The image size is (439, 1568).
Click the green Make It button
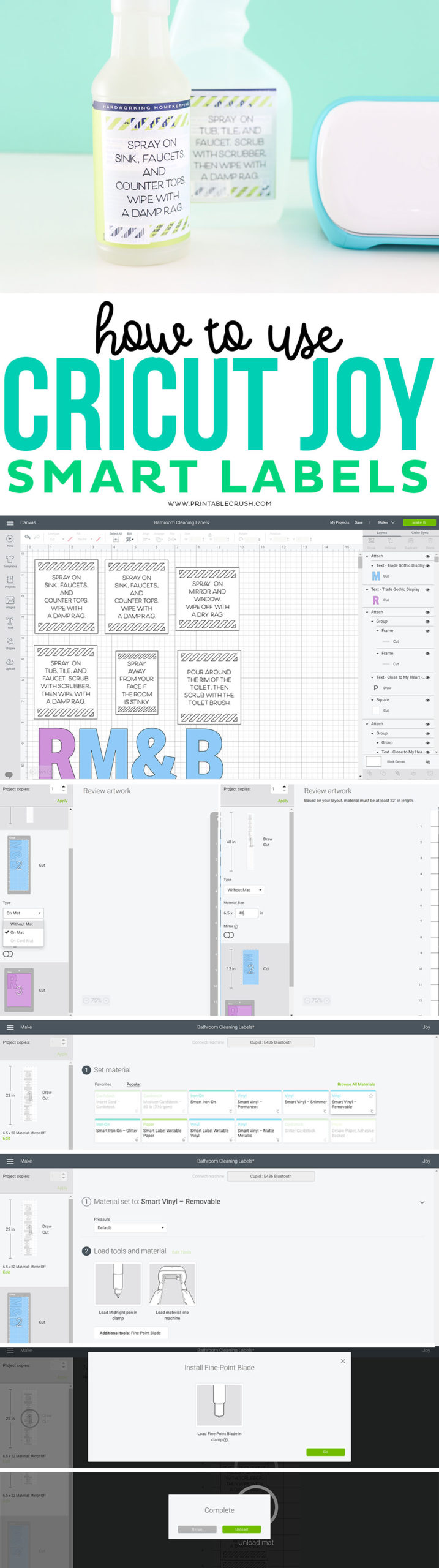coord(419,522)
